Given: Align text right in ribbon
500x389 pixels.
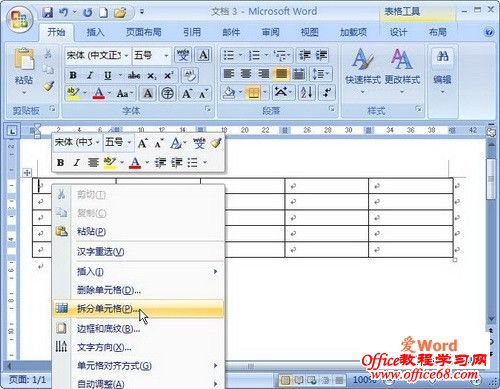Looking at the screenshot, I should tap(263, 74).
